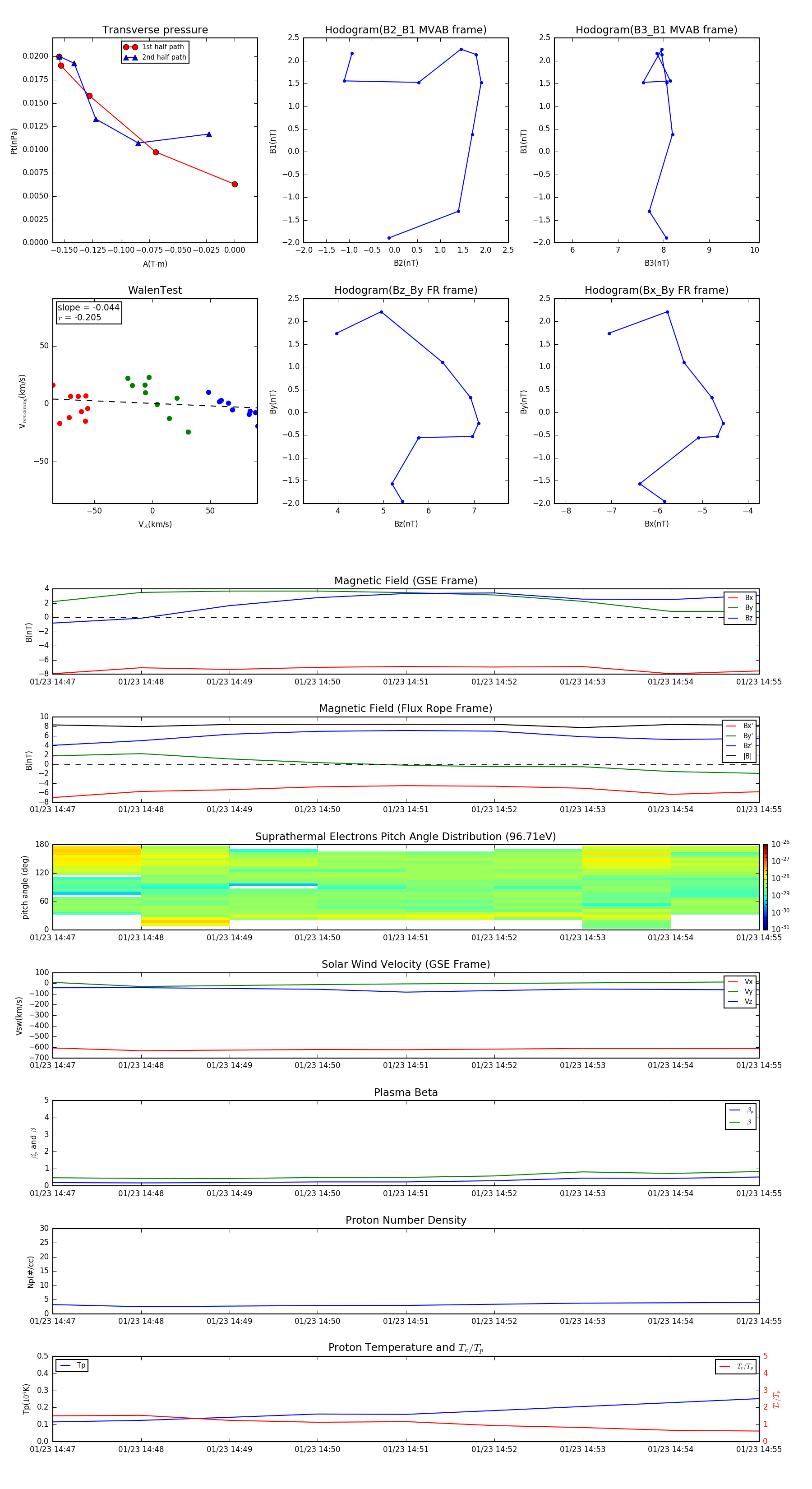
Task: Click the "Proton Number Density" title
Action: 406,1220
